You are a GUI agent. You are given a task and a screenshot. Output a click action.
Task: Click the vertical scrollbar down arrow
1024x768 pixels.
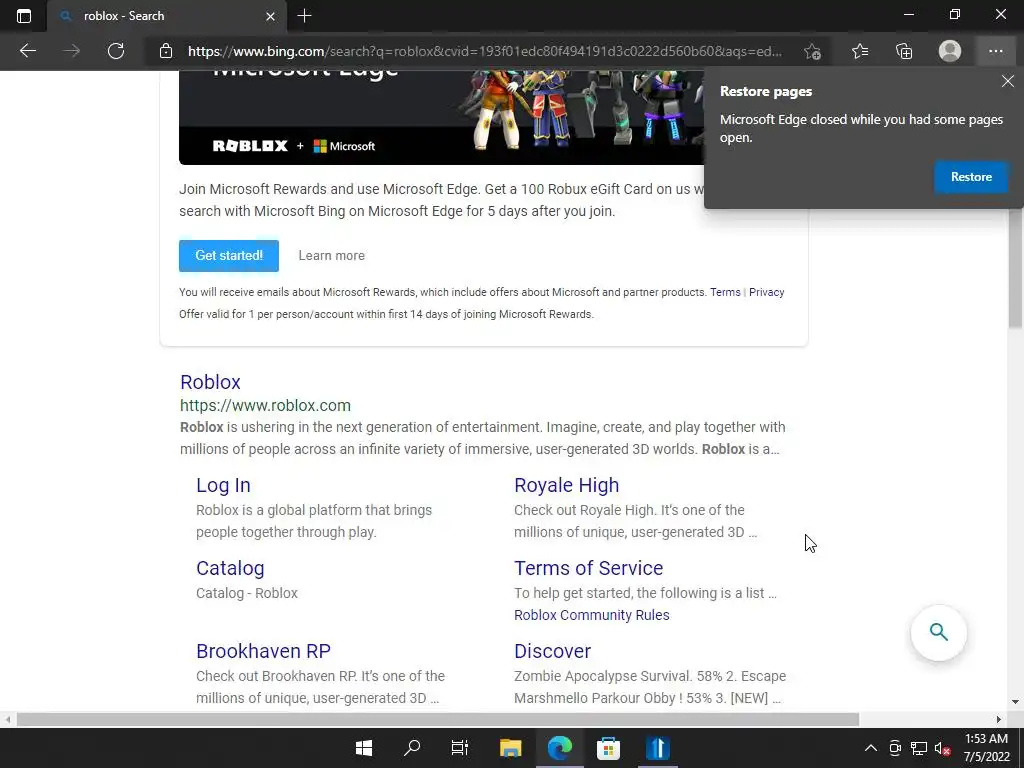pyautogui.click(x=1016, y=702)
